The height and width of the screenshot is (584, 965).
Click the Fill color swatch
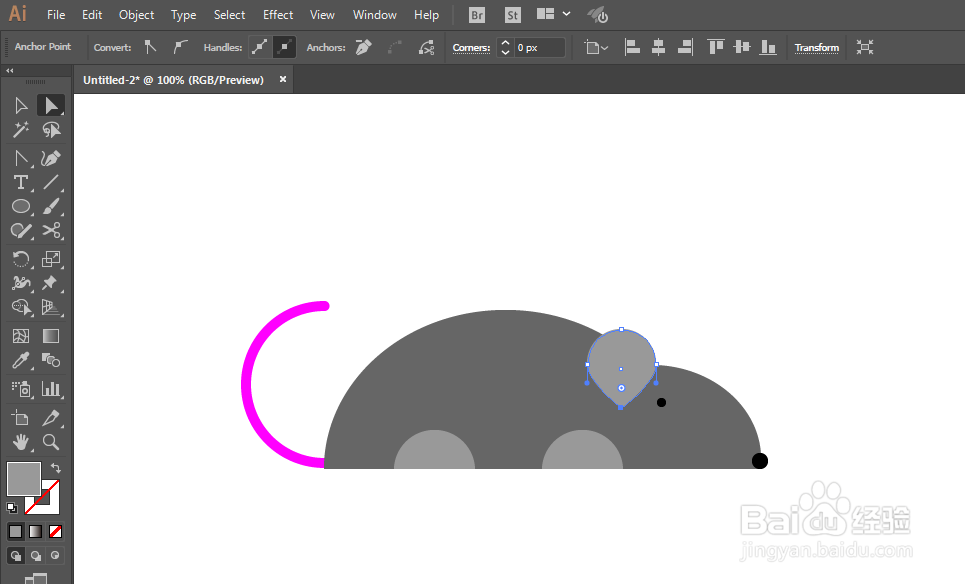pyautogui.click(x=23, y=479)
